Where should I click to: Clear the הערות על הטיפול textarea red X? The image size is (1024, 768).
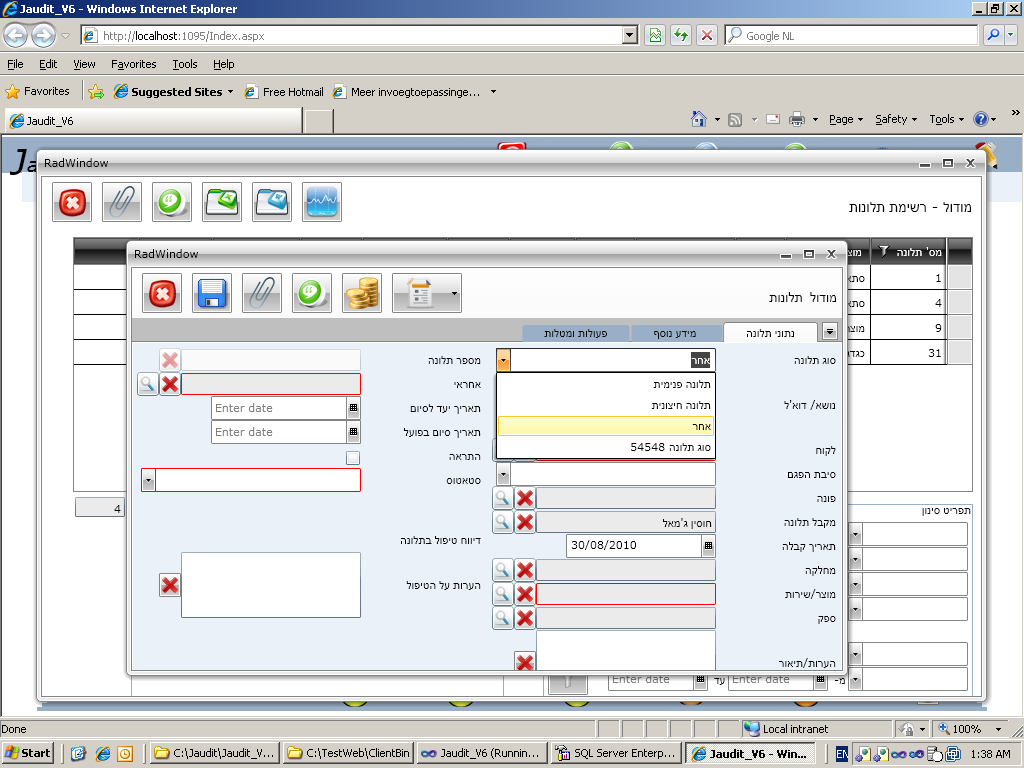170,585
